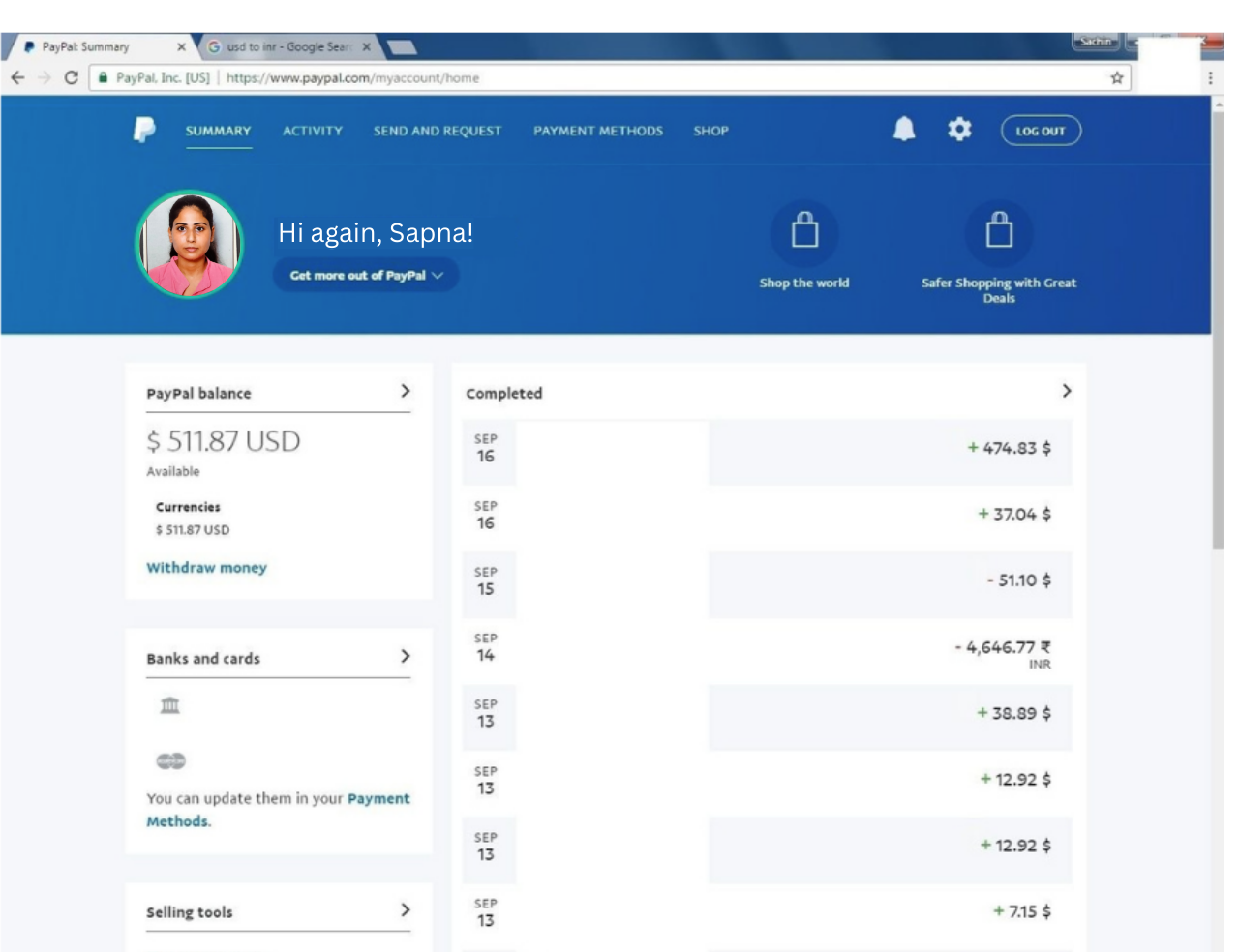Click the Shop the world label
Image resolution: width=1239 pixels, height=952 pixels.
pyautogui.click(x=804, y=283)
